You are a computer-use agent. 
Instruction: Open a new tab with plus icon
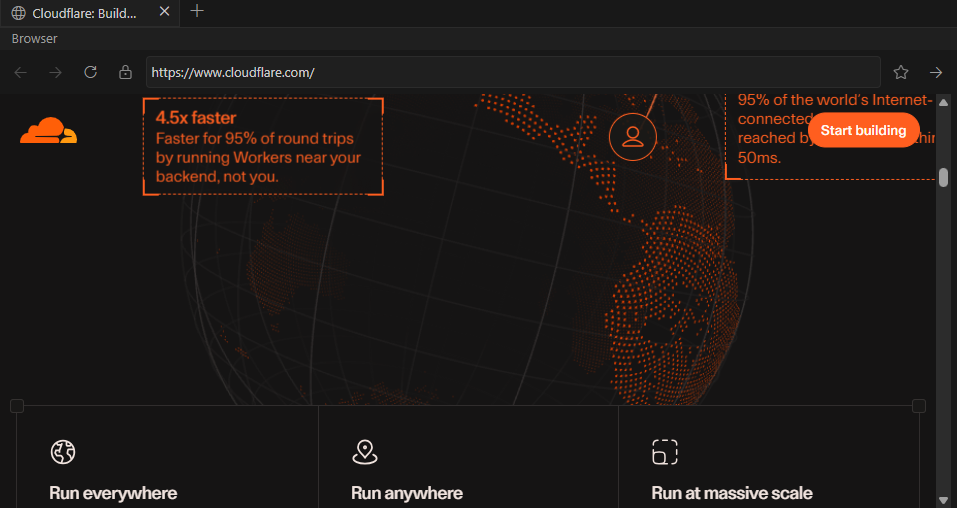tap(197, 11)
